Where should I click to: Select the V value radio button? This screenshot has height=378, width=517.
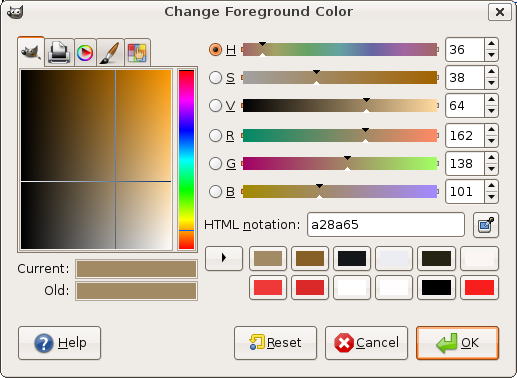(215, 106)
